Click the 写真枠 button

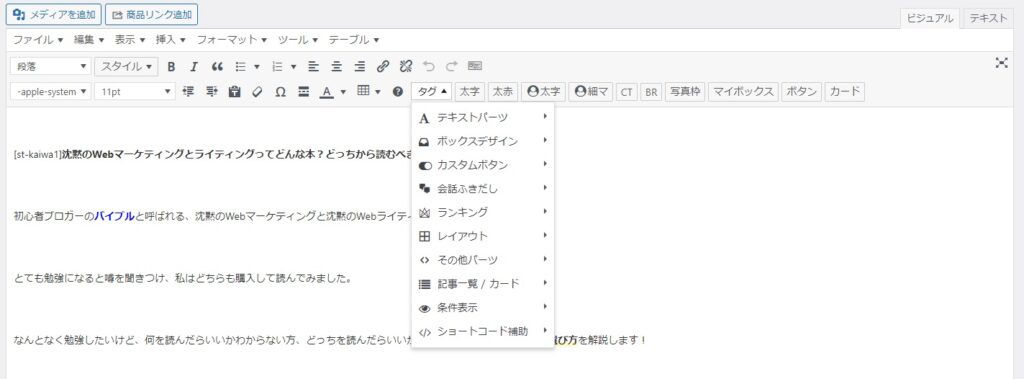pyautogui.click(x=685, y=92)
